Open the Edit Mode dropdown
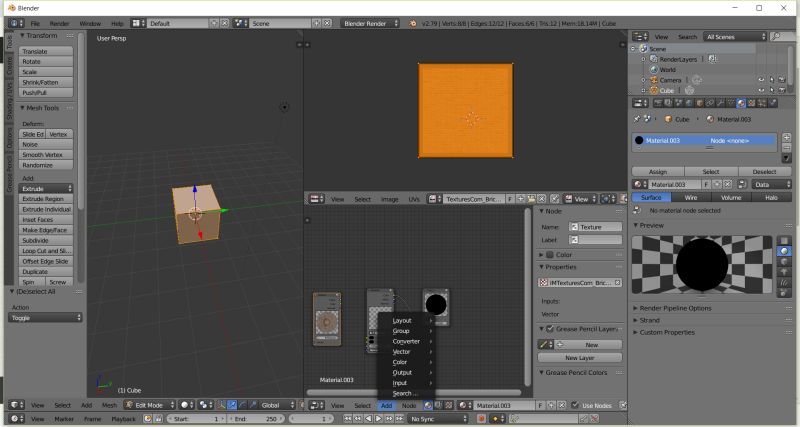 click(149, 405)
